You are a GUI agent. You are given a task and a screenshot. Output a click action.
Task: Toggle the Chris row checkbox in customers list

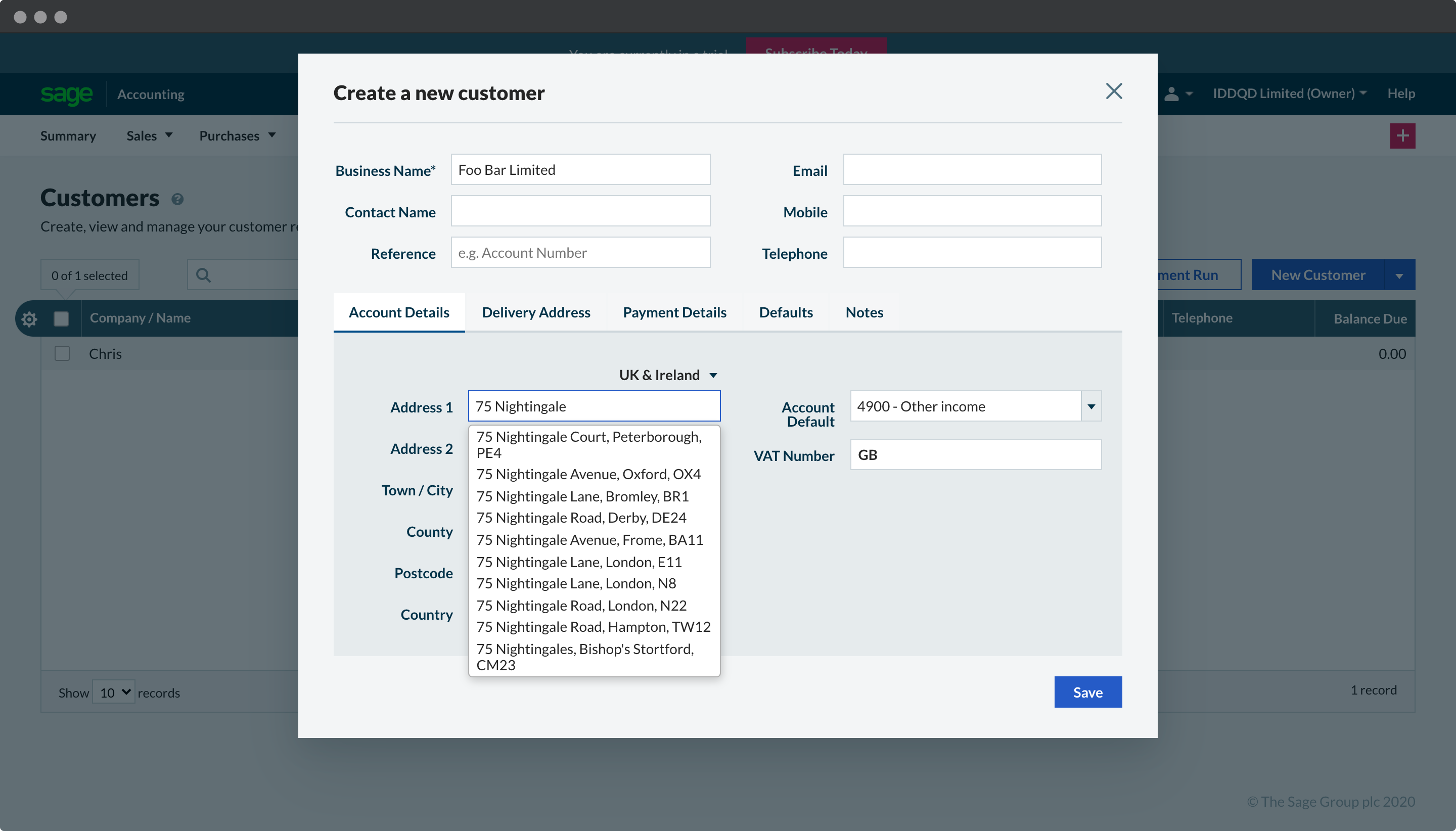(62, 353)
